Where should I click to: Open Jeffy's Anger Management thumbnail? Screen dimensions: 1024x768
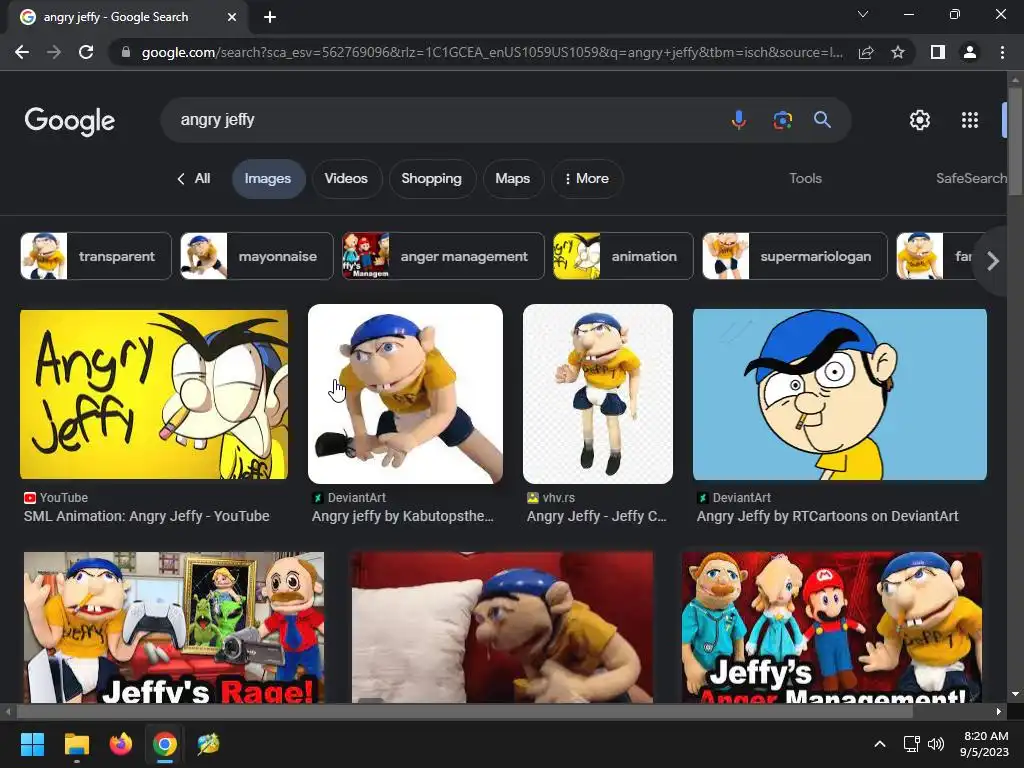coord(831,628)
